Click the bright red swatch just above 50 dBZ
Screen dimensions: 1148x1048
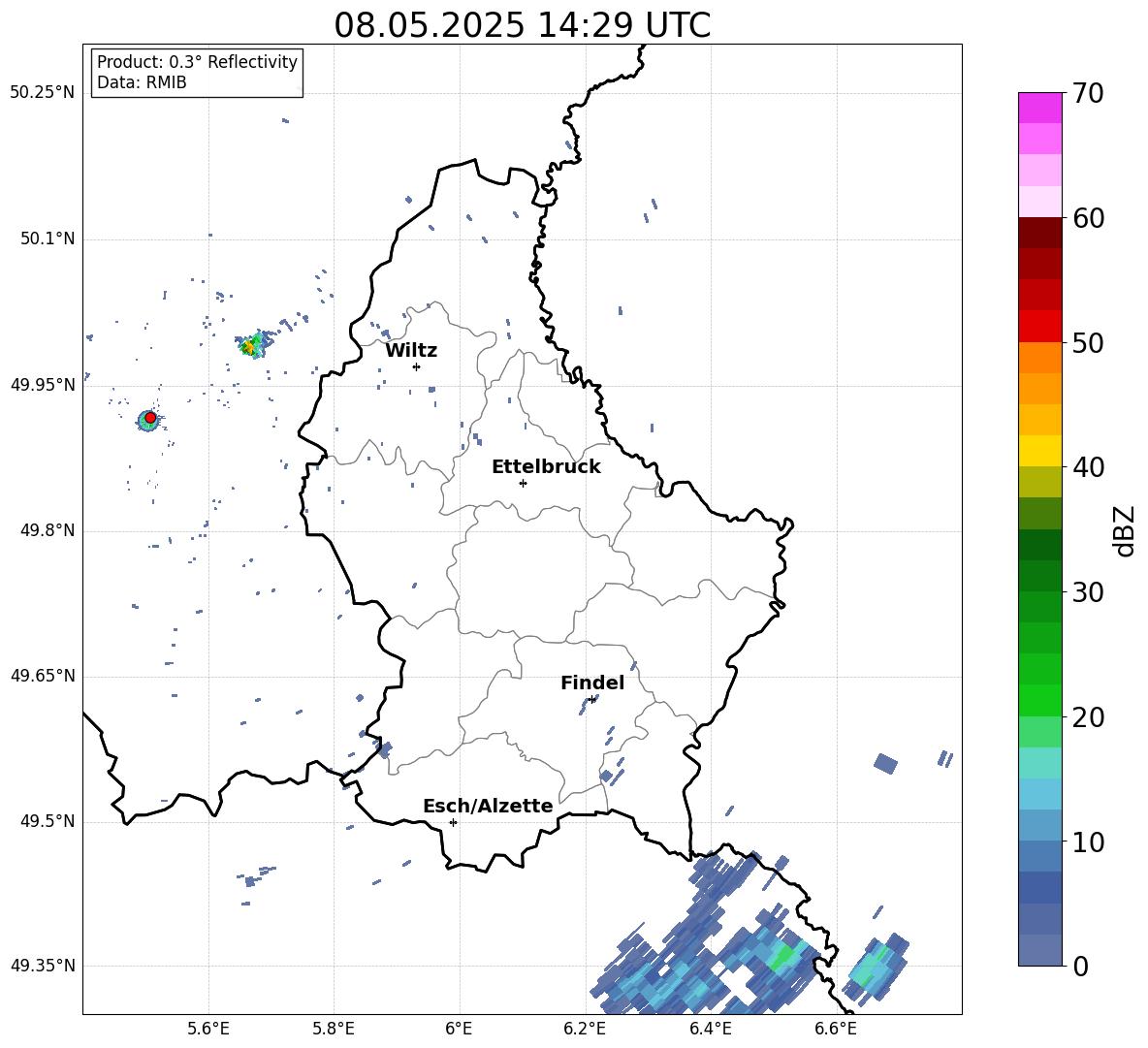click(1039, 327)
